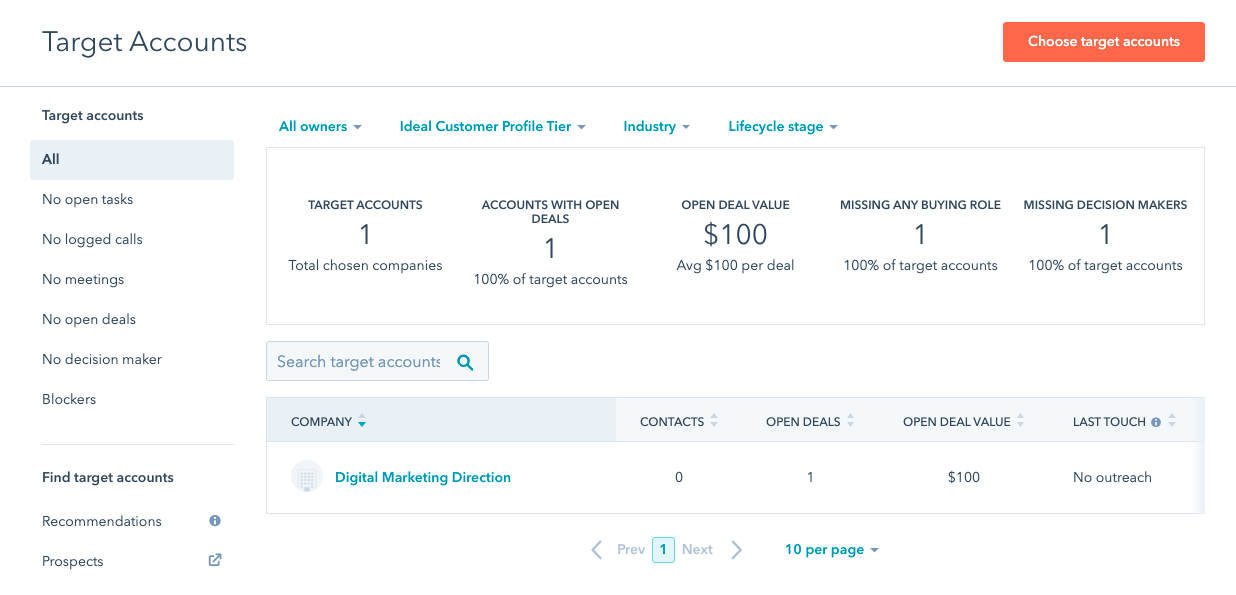
Task: Toggle the Company column sort direction
Action: [x=362, y=421]
